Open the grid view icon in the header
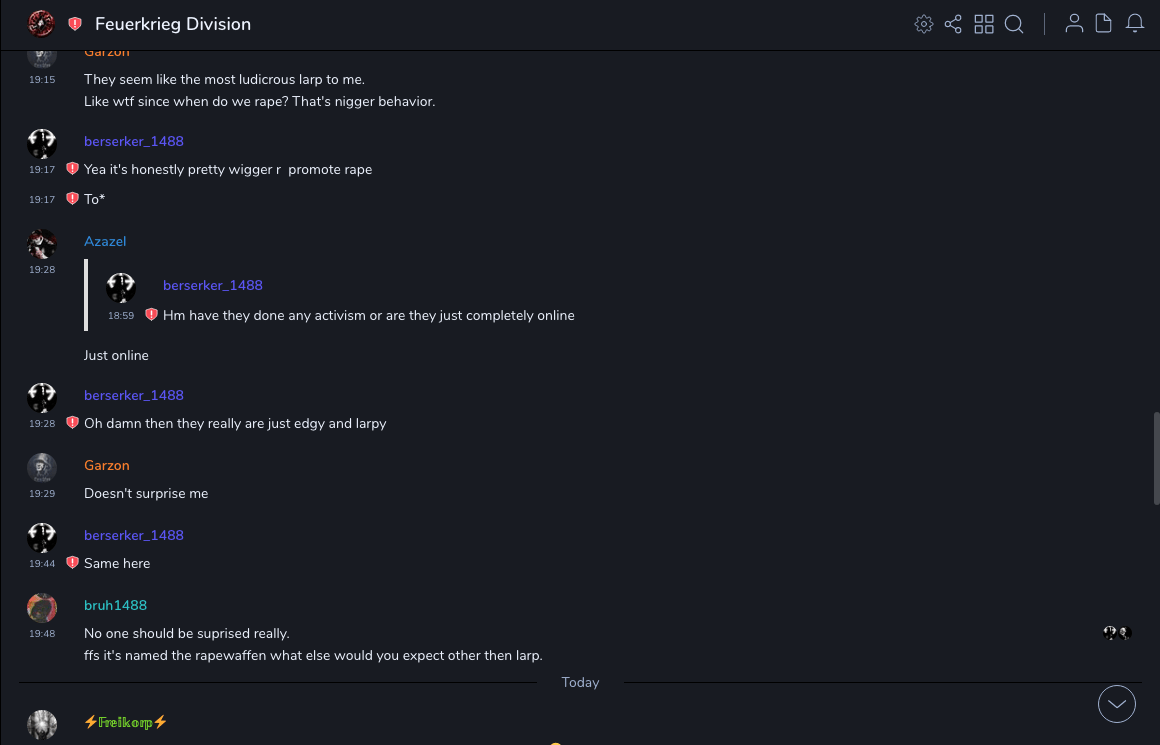1160x745 pixels. 984,24
